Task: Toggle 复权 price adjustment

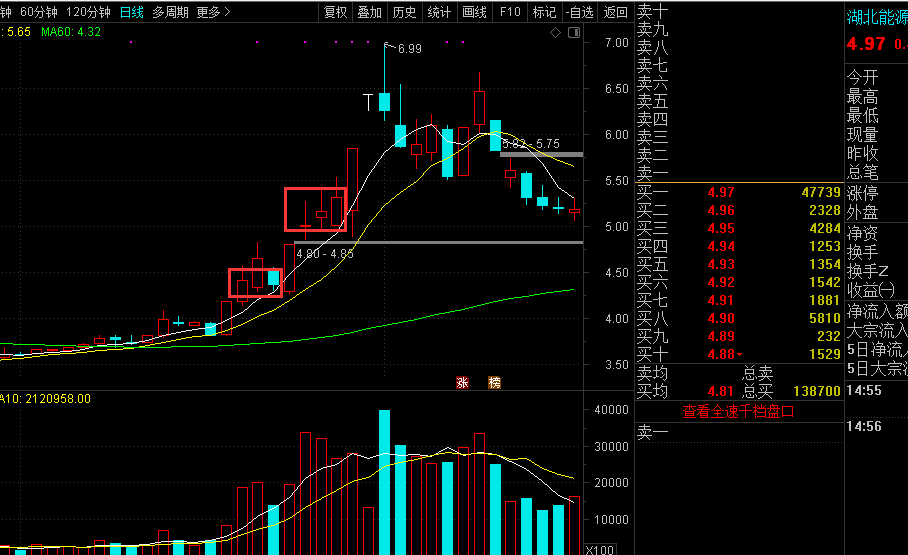Action: [336, 12]
